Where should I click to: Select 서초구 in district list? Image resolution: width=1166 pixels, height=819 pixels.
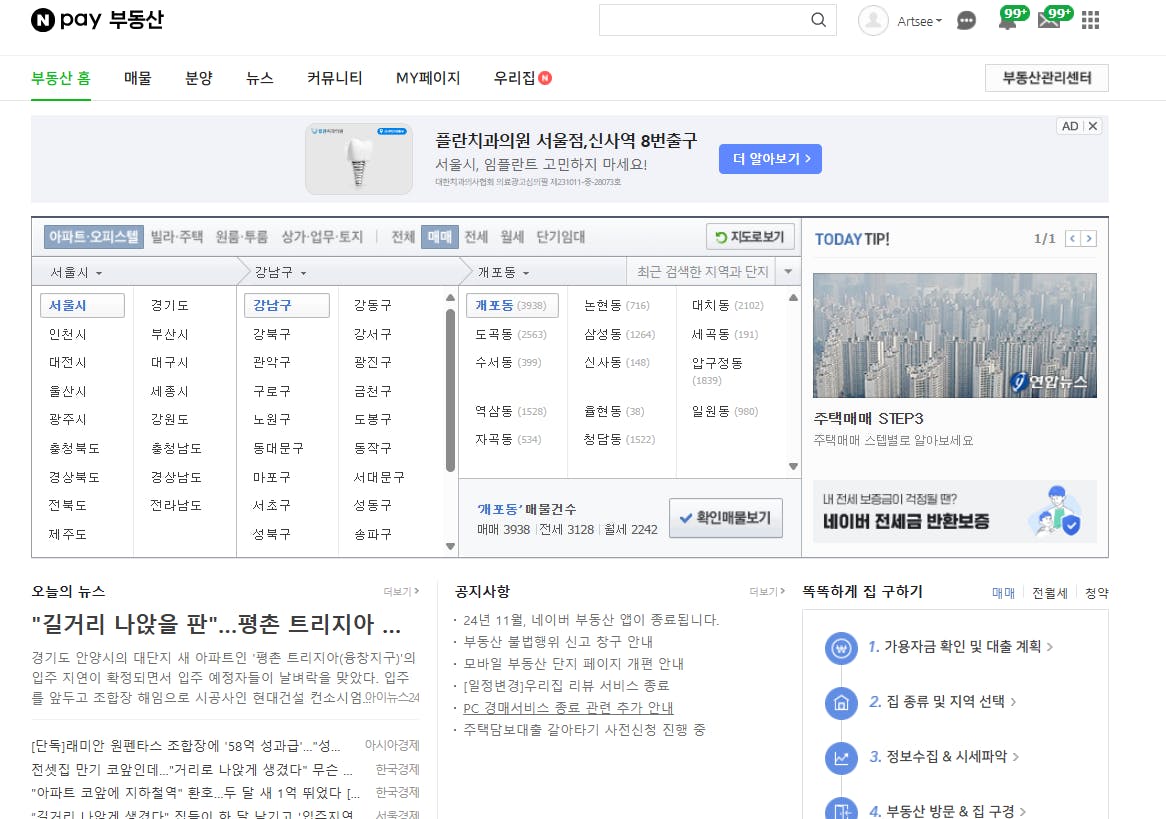click(271, 505)
